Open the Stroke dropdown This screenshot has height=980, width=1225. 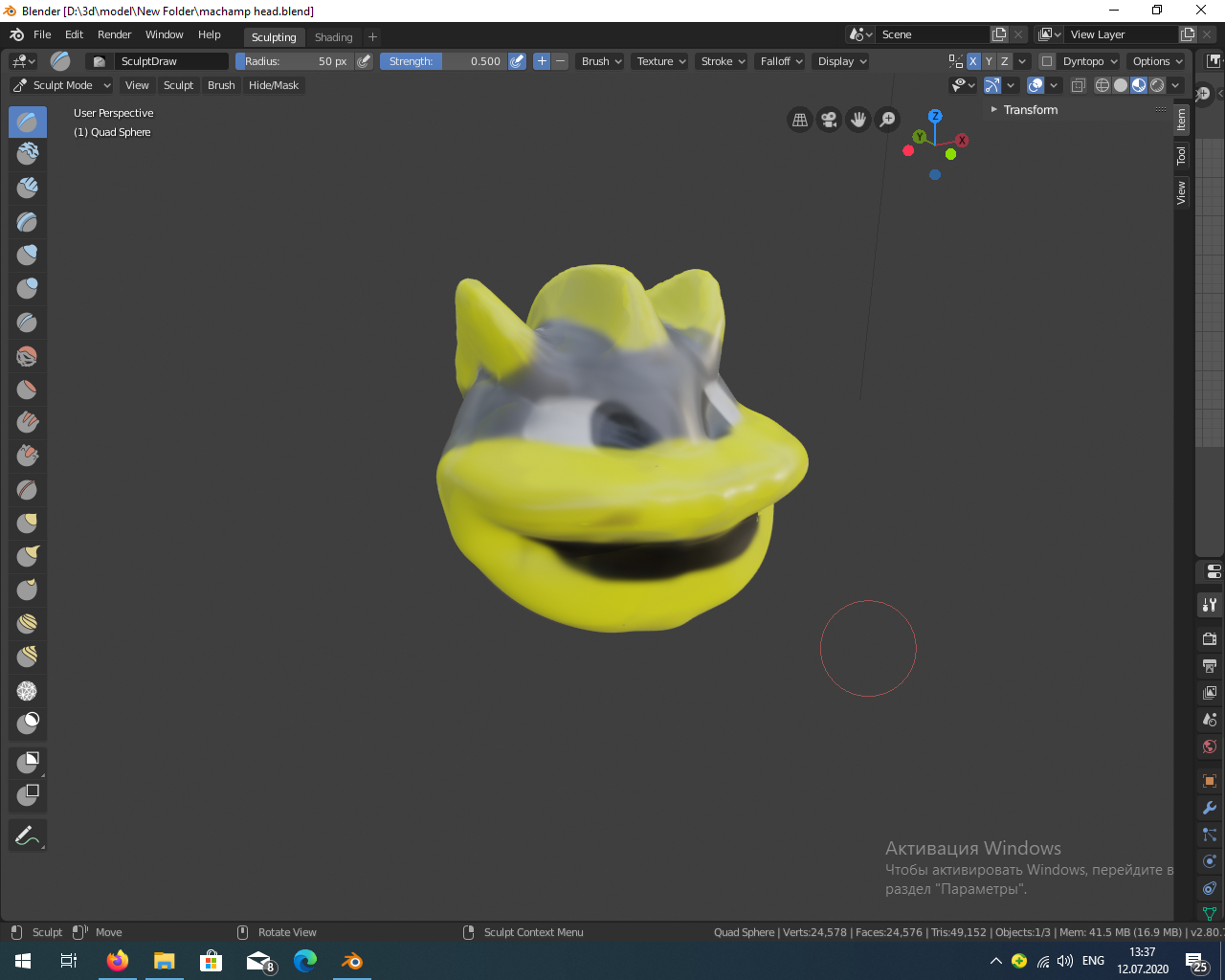click(x=723, y=61)
